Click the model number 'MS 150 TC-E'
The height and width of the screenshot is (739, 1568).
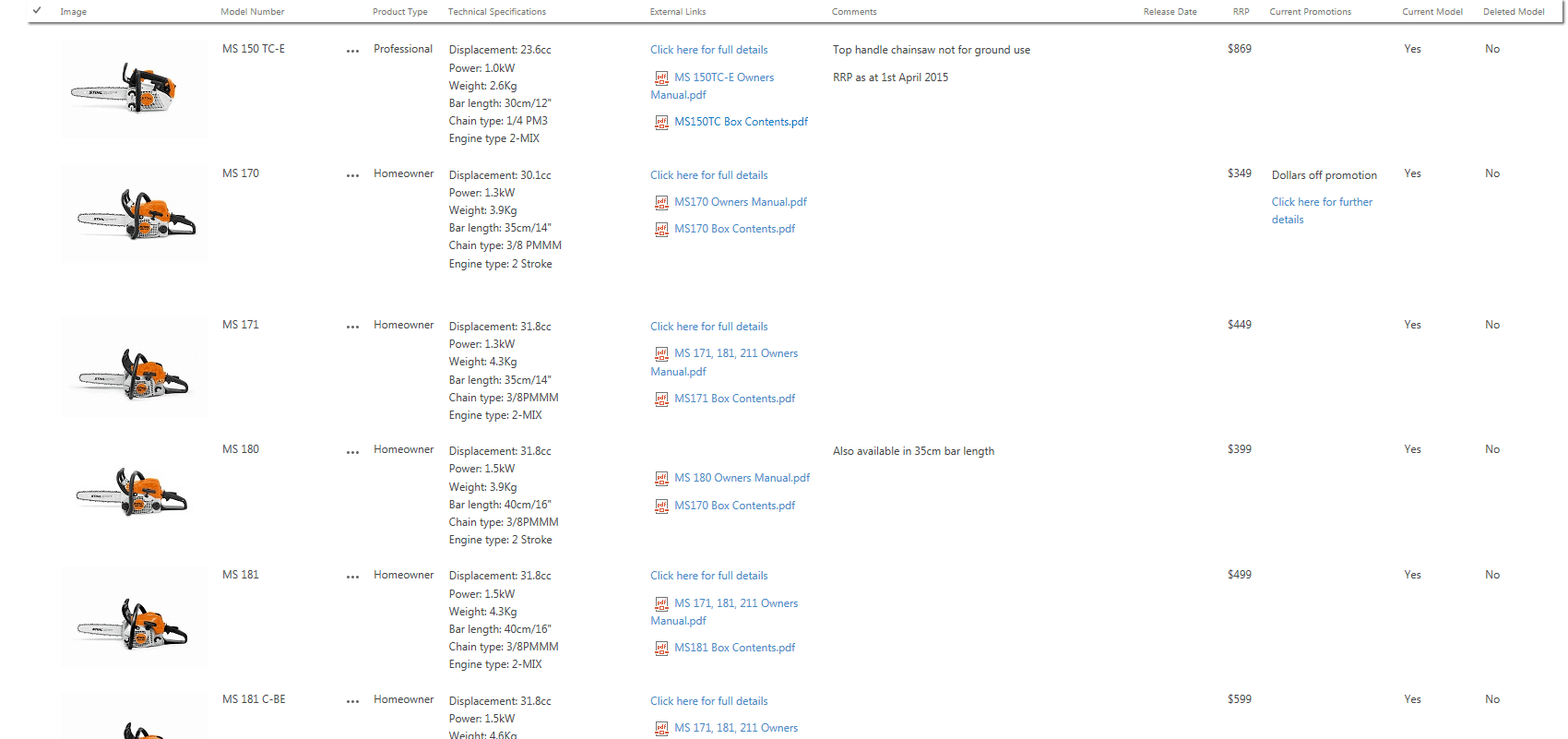point(254,49)
